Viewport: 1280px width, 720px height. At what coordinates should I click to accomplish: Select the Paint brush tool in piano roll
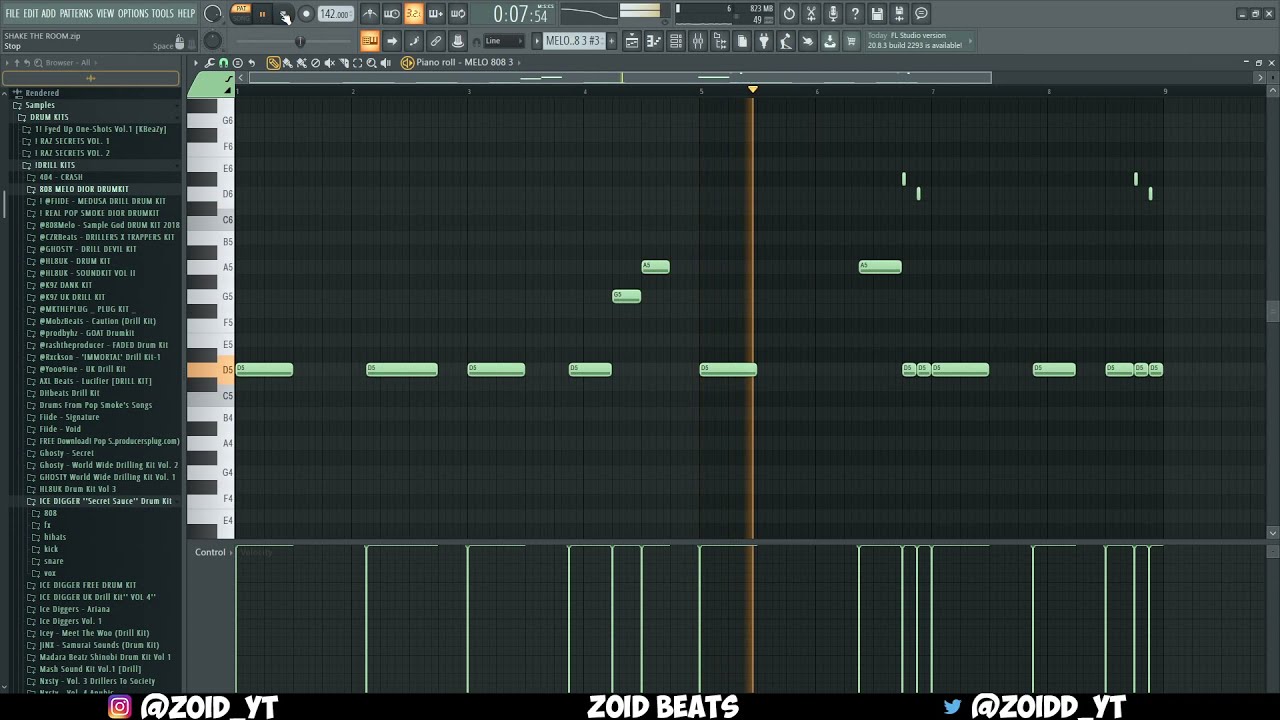(x=288, y=63)
